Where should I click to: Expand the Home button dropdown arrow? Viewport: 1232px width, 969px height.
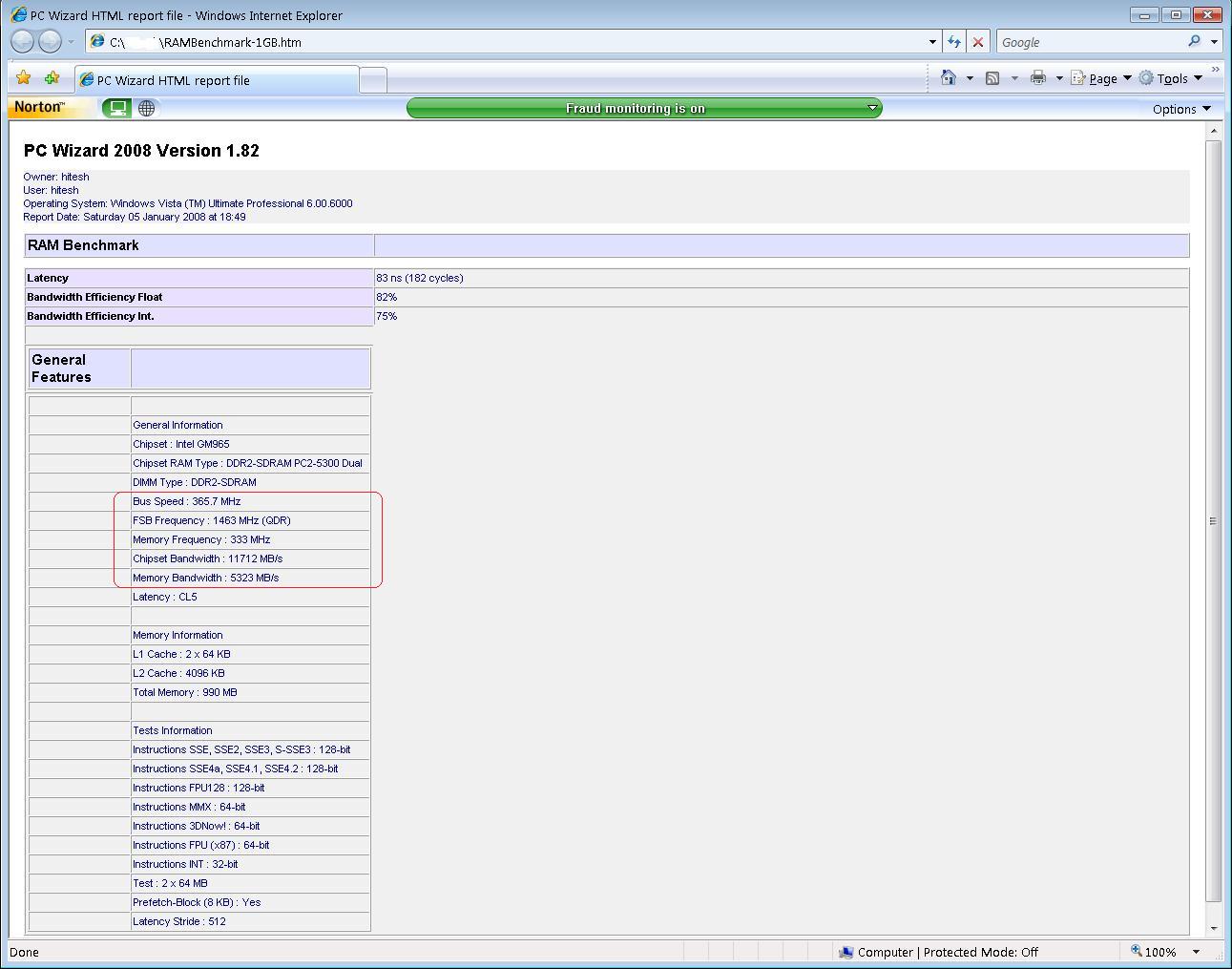pos(970,78)
